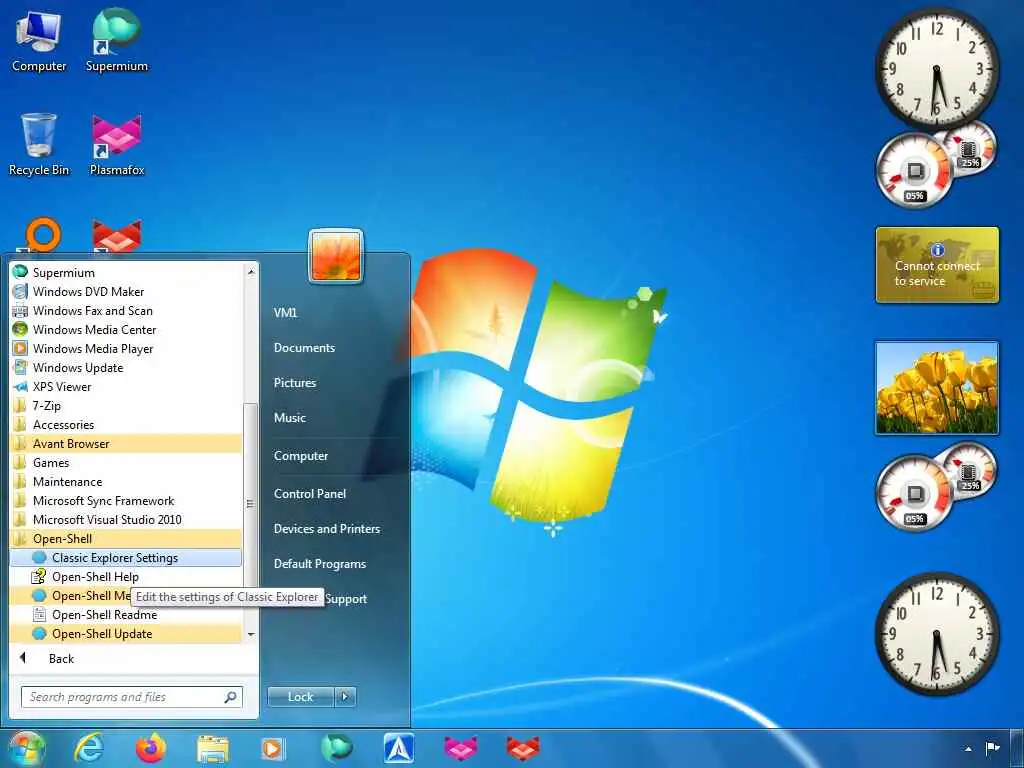Viewport: 1024px width, 768px height.
Task: Open Windows Explorer from the taskbar
Action: click(213, 749)
